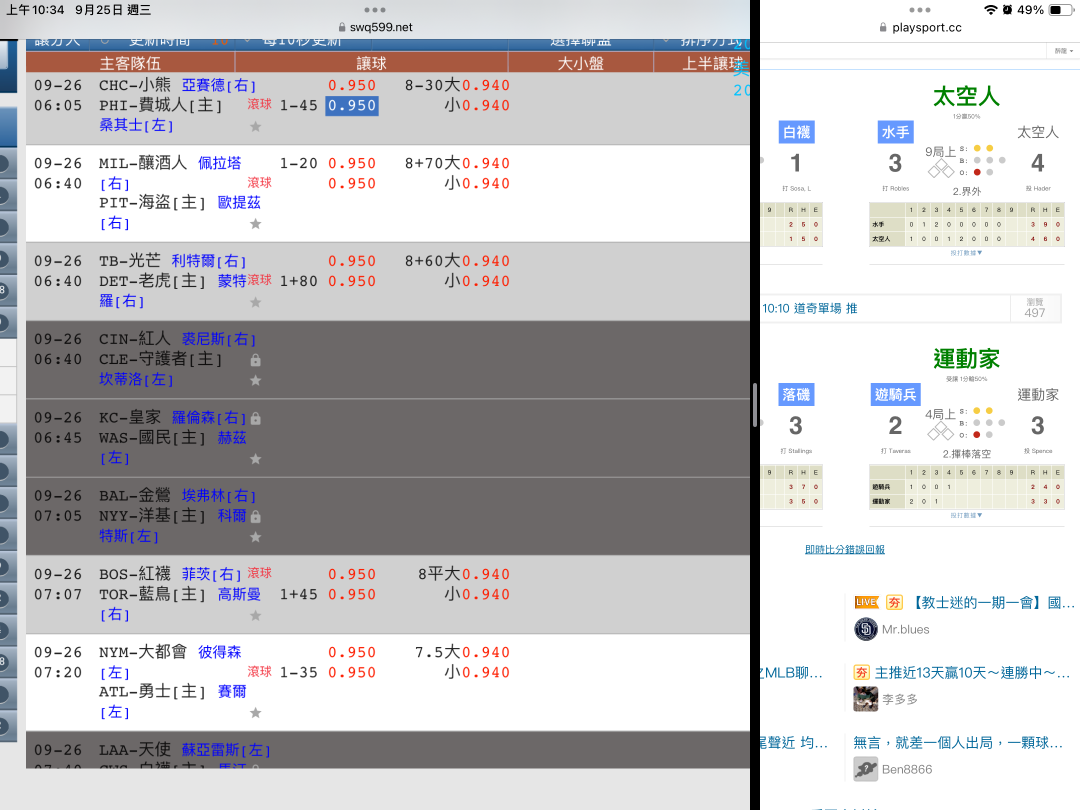Click 小0.940 odds for MIL vs PIT

(477, 184)
